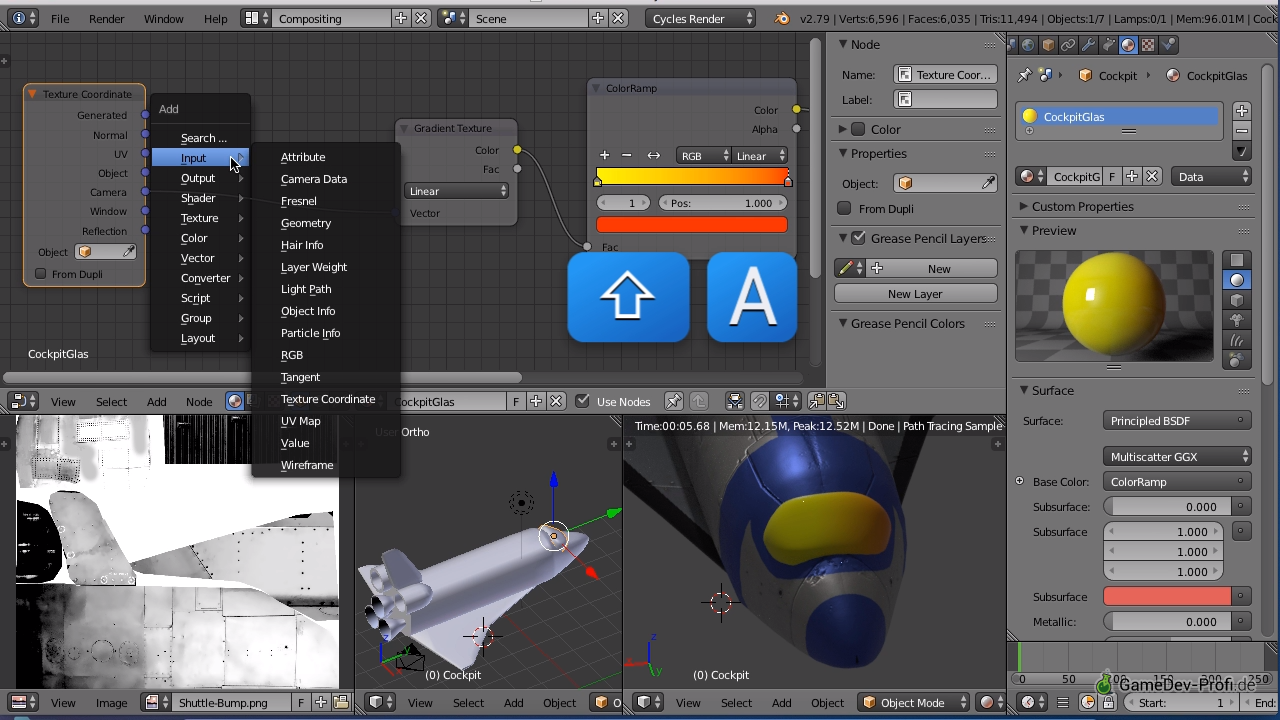
Task: Open the Material properties tab
Action: [x=1128, y=45]
